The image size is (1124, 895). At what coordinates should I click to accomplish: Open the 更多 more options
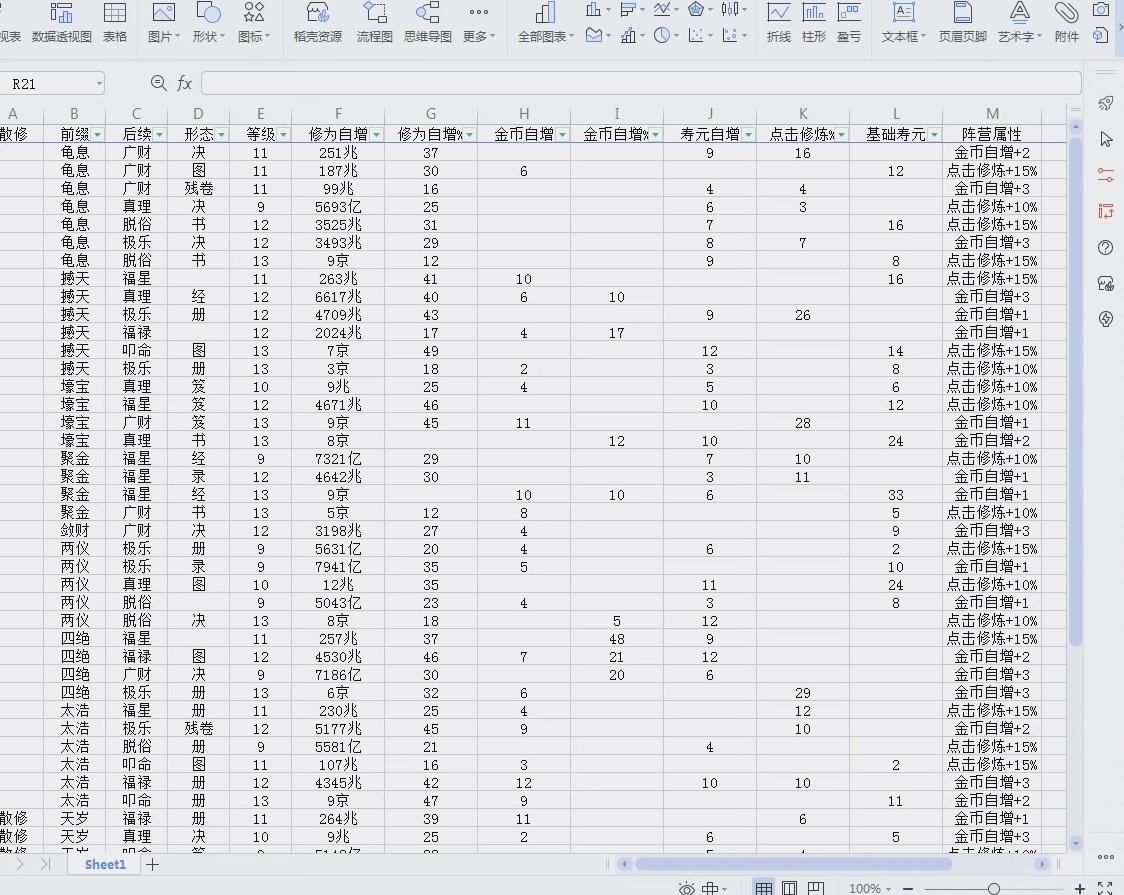(479, 23)
